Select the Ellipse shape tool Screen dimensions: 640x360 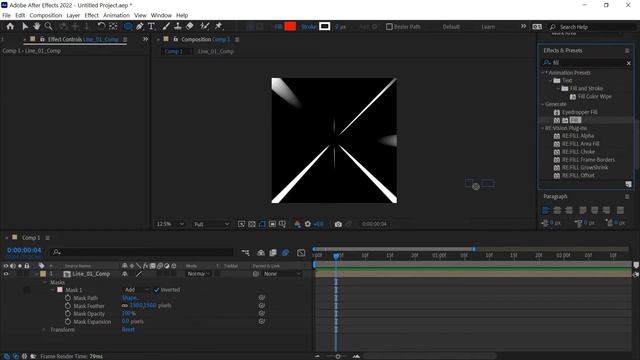pos(128,27)
